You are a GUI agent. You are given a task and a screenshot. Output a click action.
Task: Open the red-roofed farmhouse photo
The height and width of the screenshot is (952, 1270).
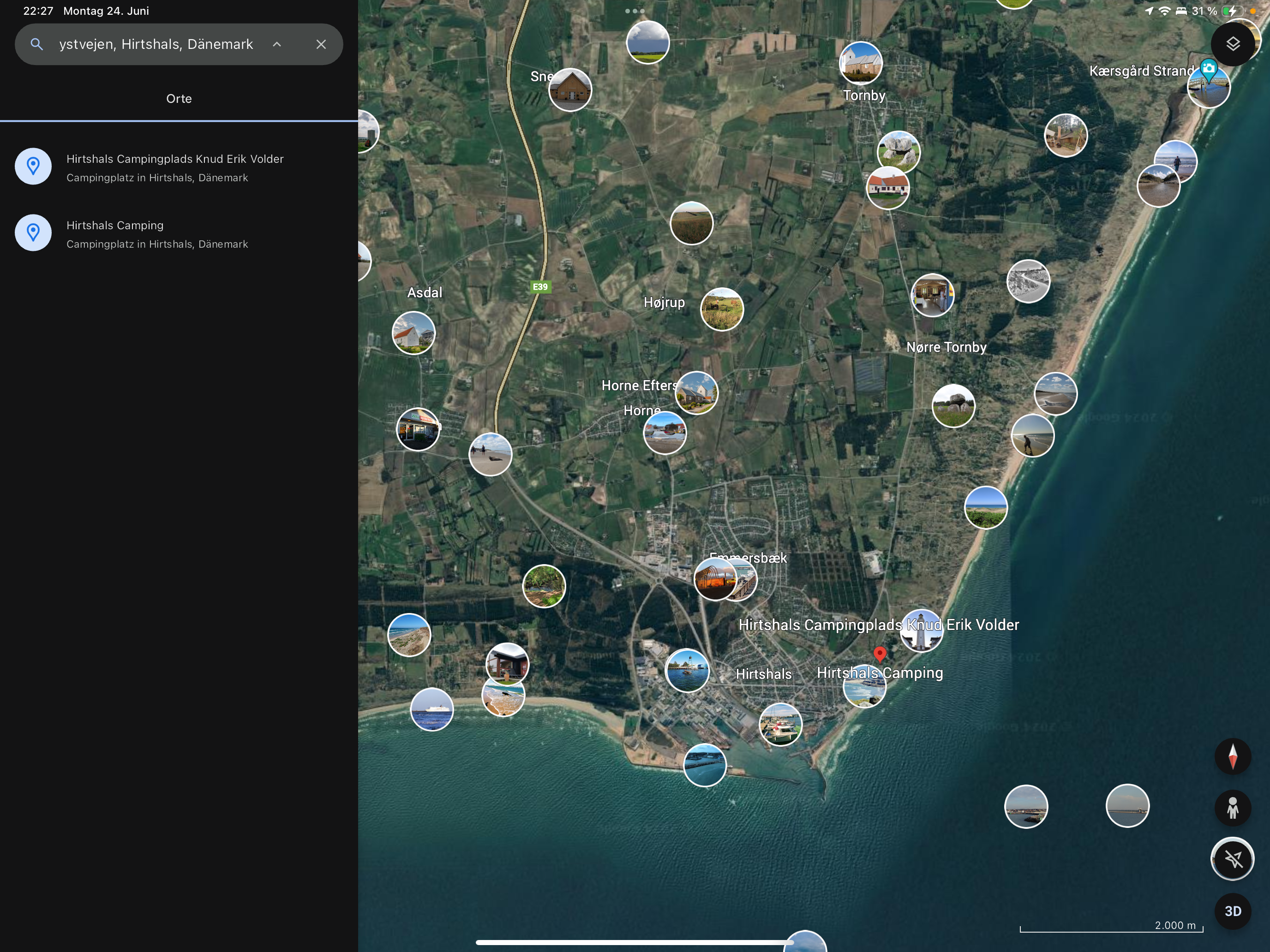click(x=887, y=188)
